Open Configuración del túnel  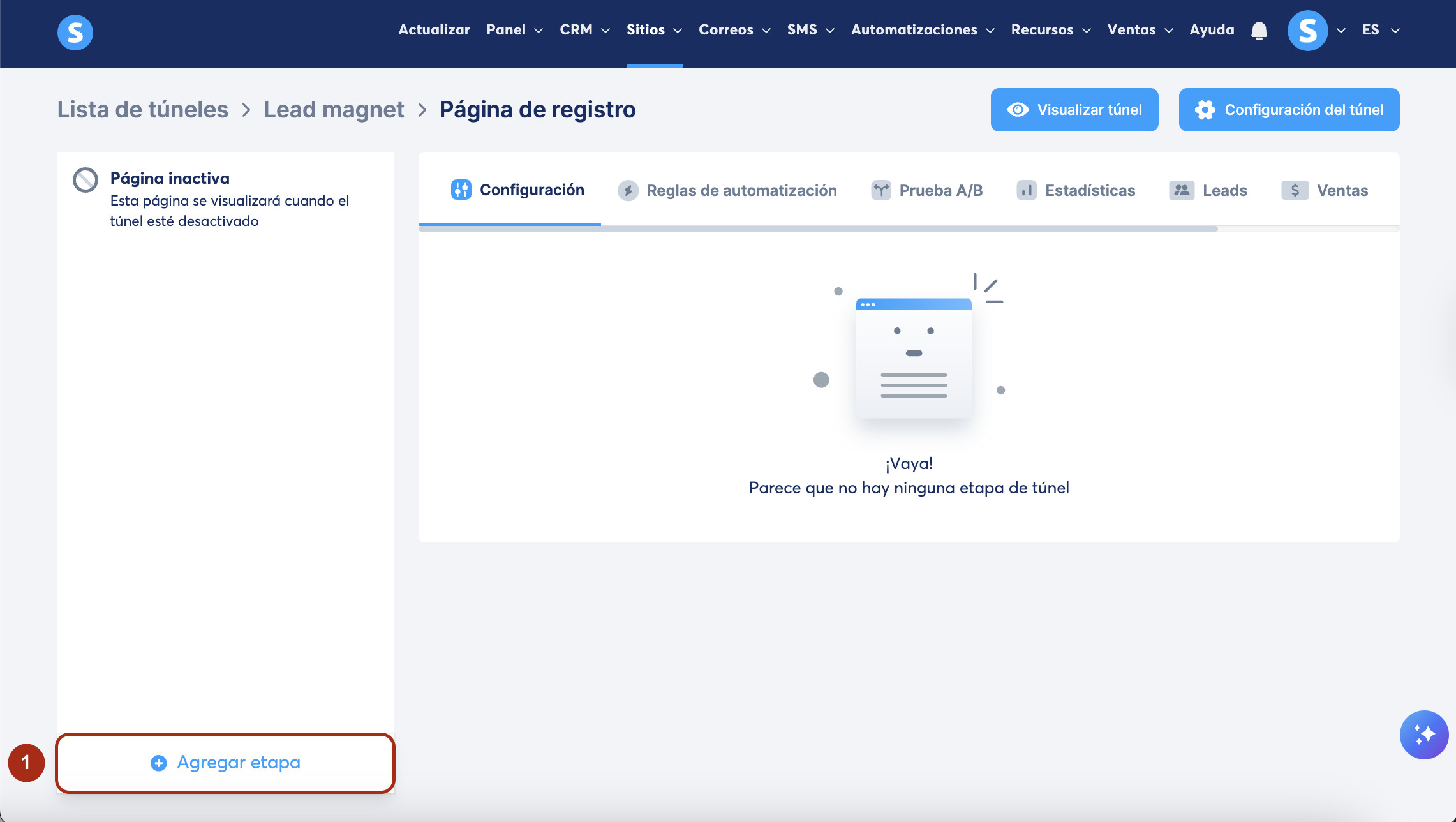[x=1289, y=110]
